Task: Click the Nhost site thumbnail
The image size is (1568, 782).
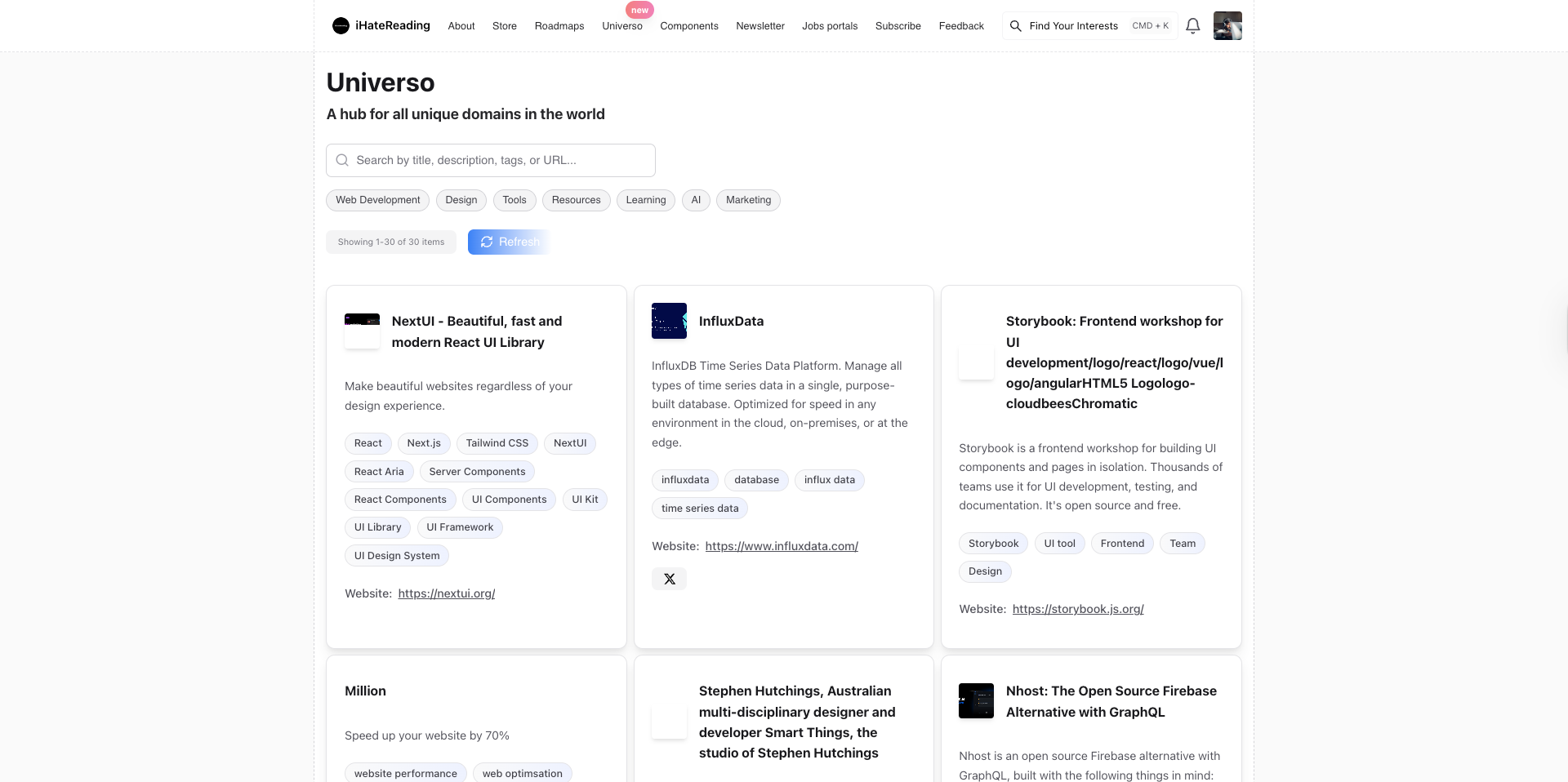Action: [976, 701]
